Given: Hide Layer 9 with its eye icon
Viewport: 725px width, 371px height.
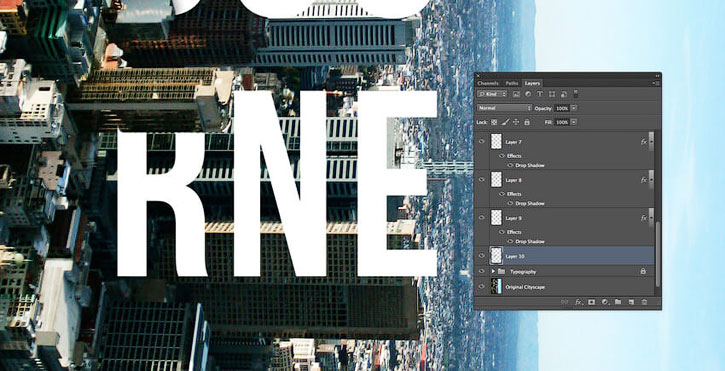Looking at the screenshot, I should click(482, 217).
